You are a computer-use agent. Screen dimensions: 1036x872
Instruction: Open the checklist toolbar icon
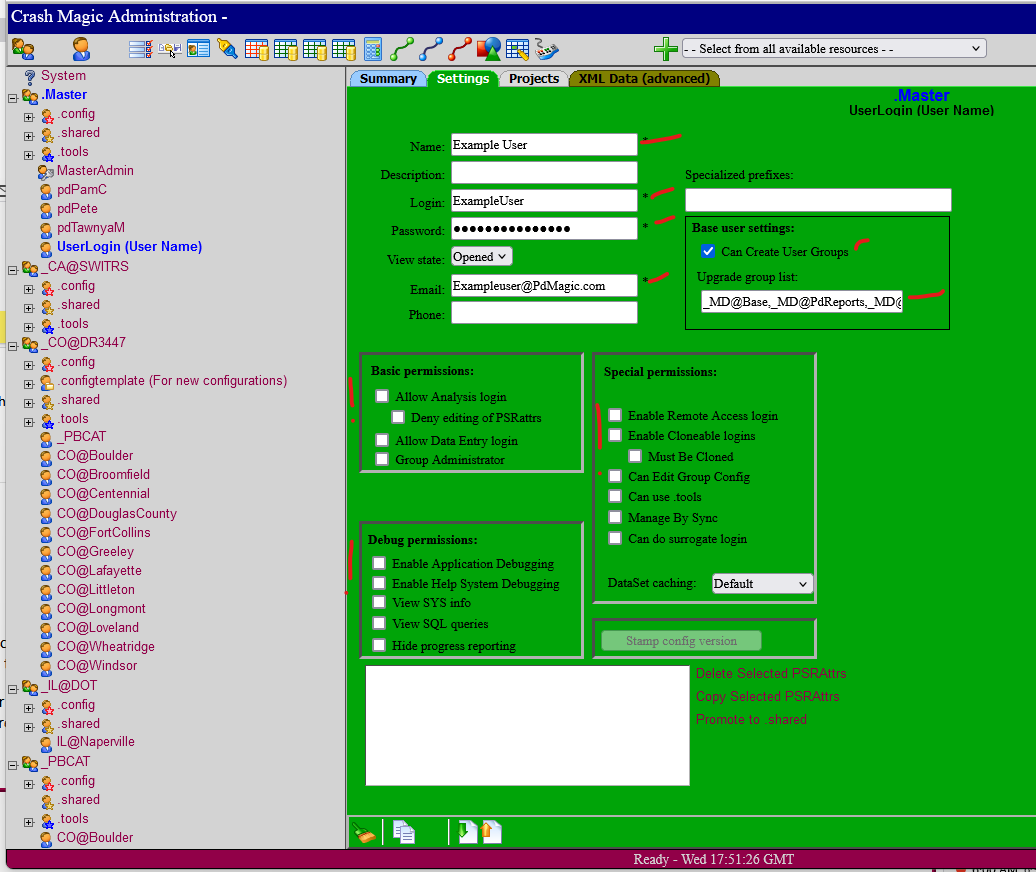[141, 50]
